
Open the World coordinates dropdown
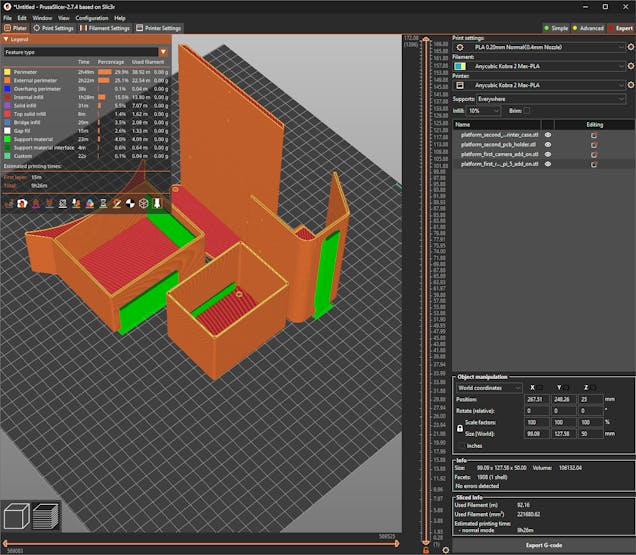(x=489, y=387)
